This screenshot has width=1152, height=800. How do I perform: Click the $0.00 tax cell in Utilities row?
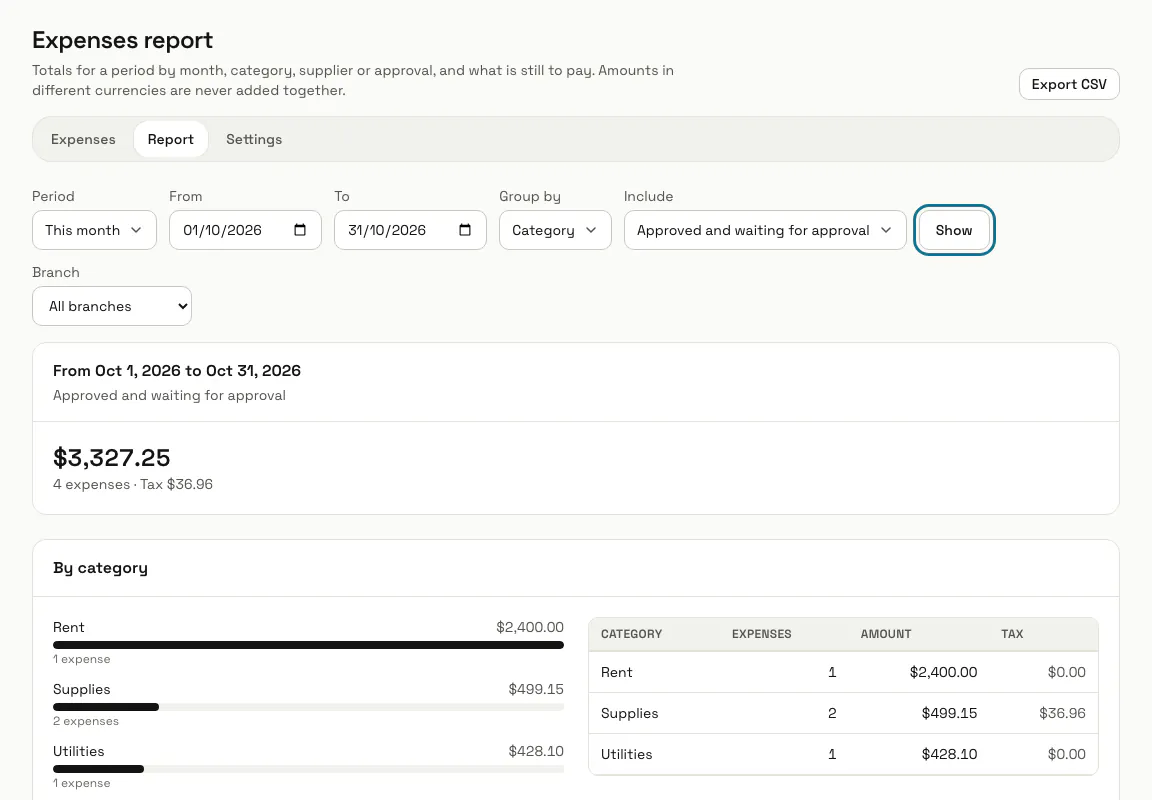(x=1066, y=754)
